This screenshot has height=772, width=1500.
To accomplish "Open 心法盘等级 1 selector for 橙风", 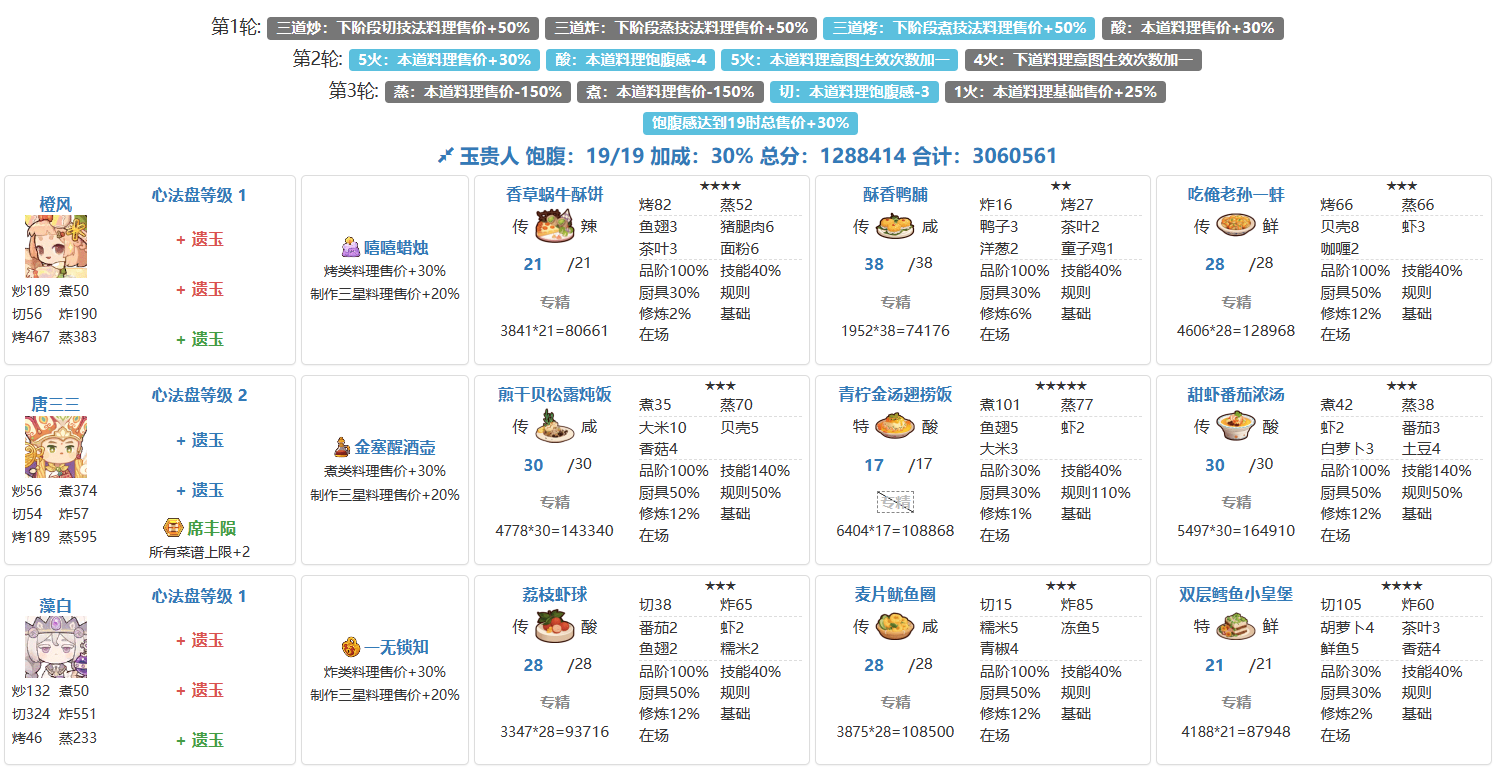I will (199, 196).
